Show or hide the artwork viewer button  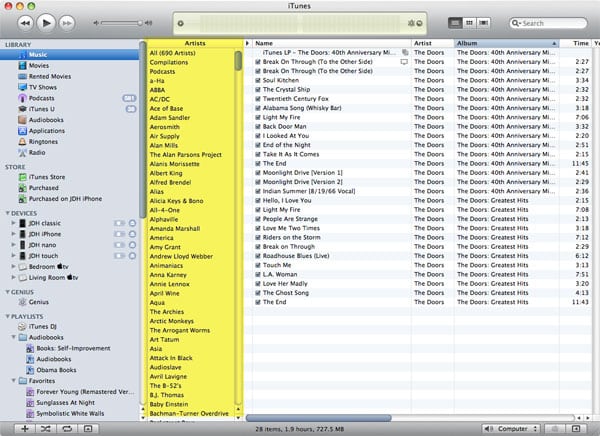pos(88,428)
